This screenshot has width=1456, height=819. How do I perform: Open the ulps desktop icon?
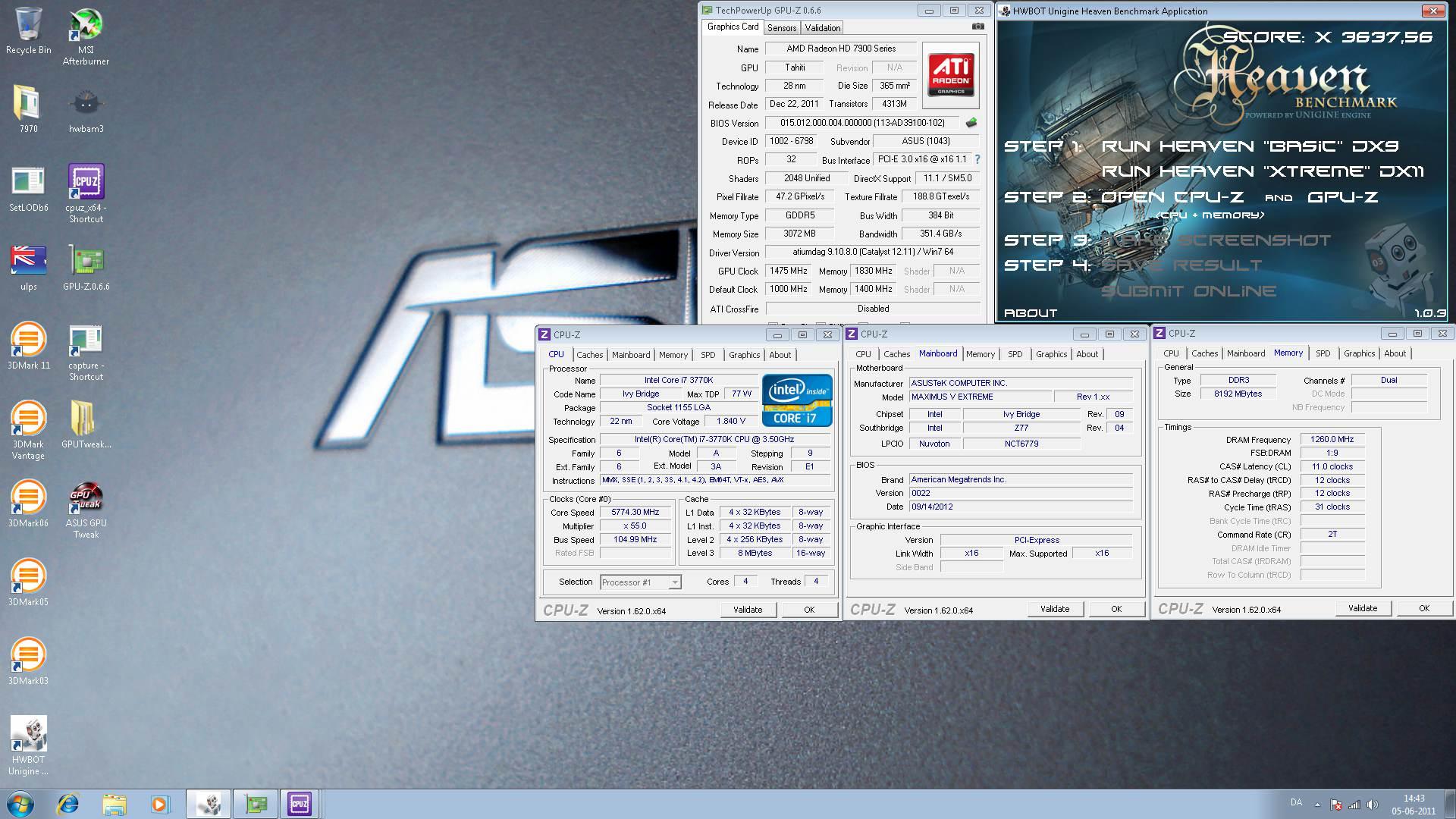[28, 268]
